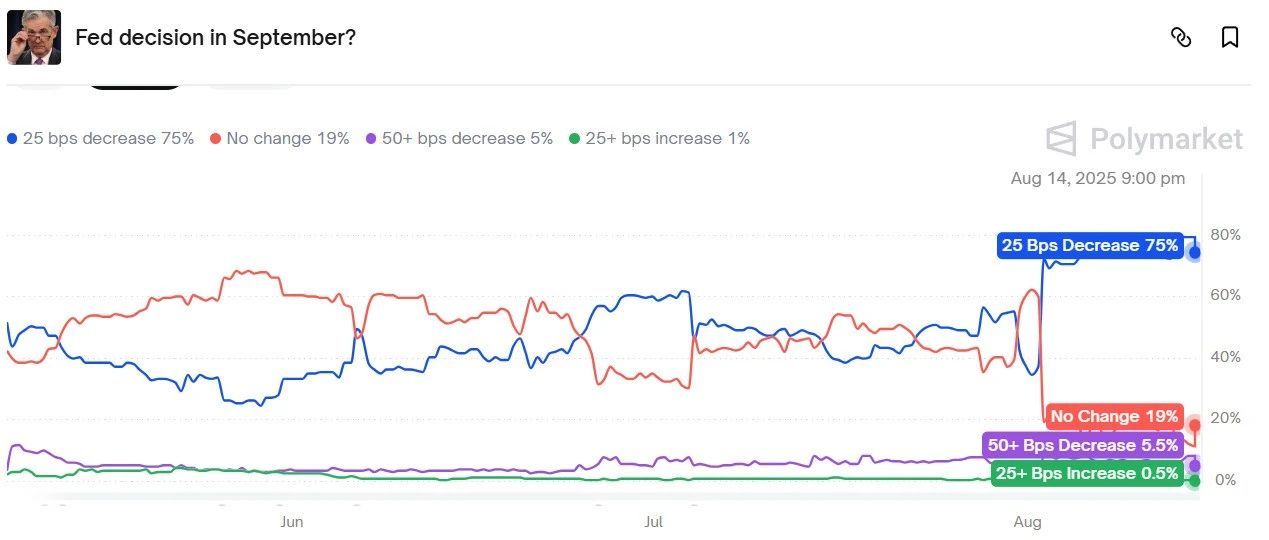
Task: Click the Polymarket wordmark text
Action: (x=1166, y=139)
